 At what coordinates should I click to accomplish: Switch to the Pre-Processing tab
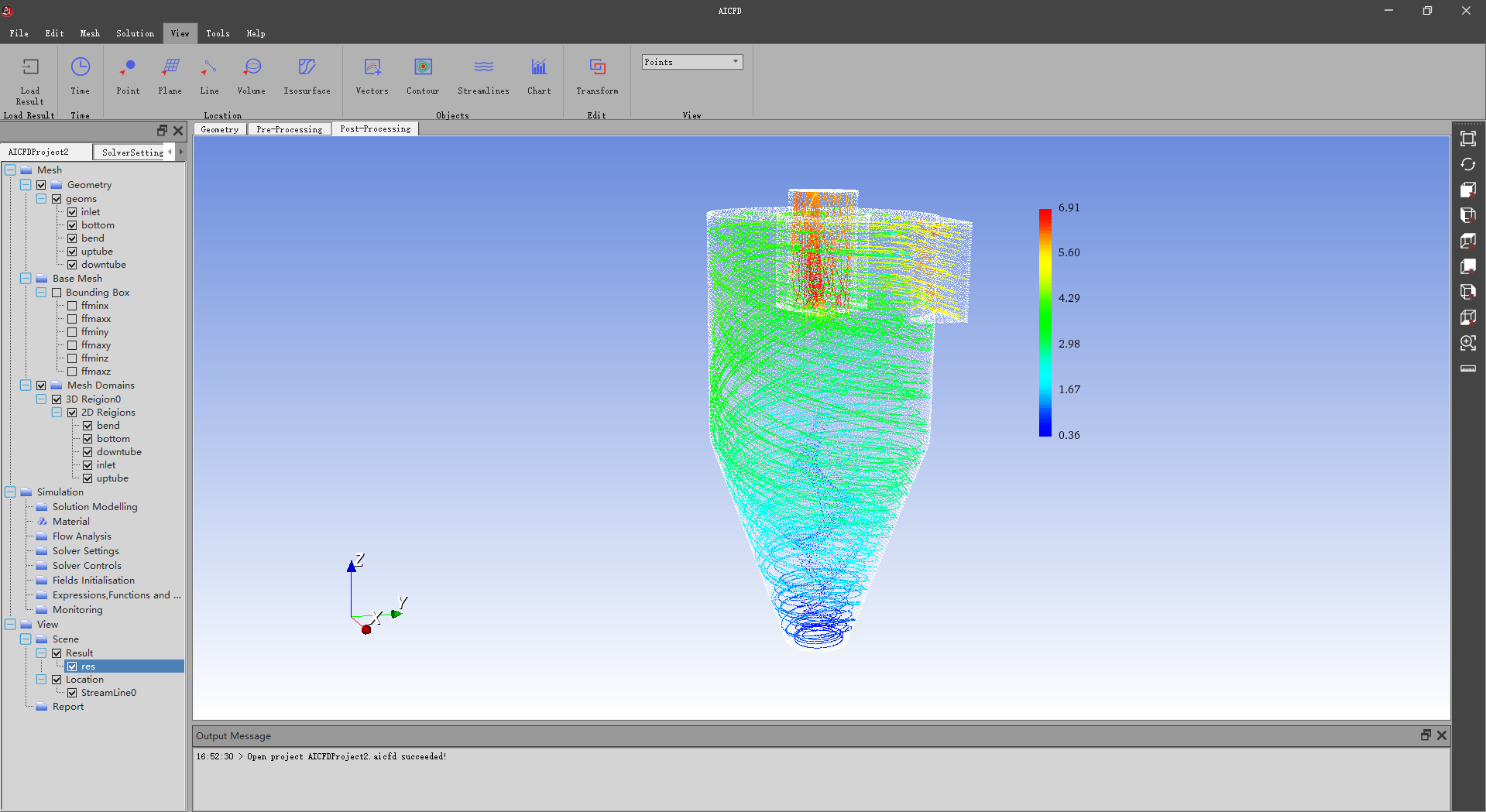tap(289, 129)
